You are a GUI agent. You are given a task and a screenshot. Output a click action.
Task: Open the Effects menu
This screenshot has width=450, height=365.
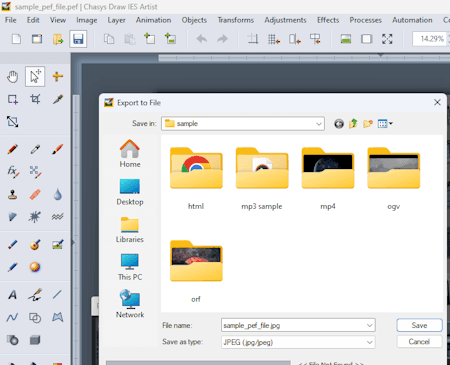[328, 20]
